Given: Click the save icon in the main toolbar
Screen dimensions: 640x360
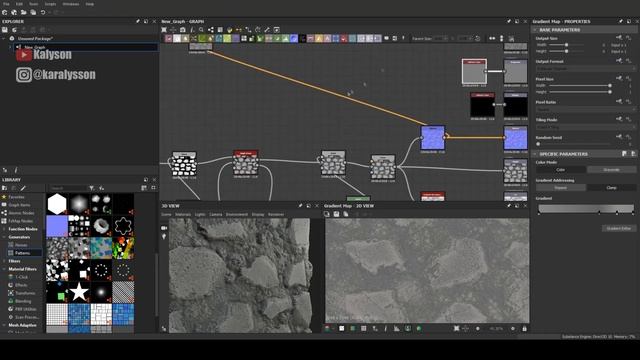Looking at the screenshot, I should point(33,13).
